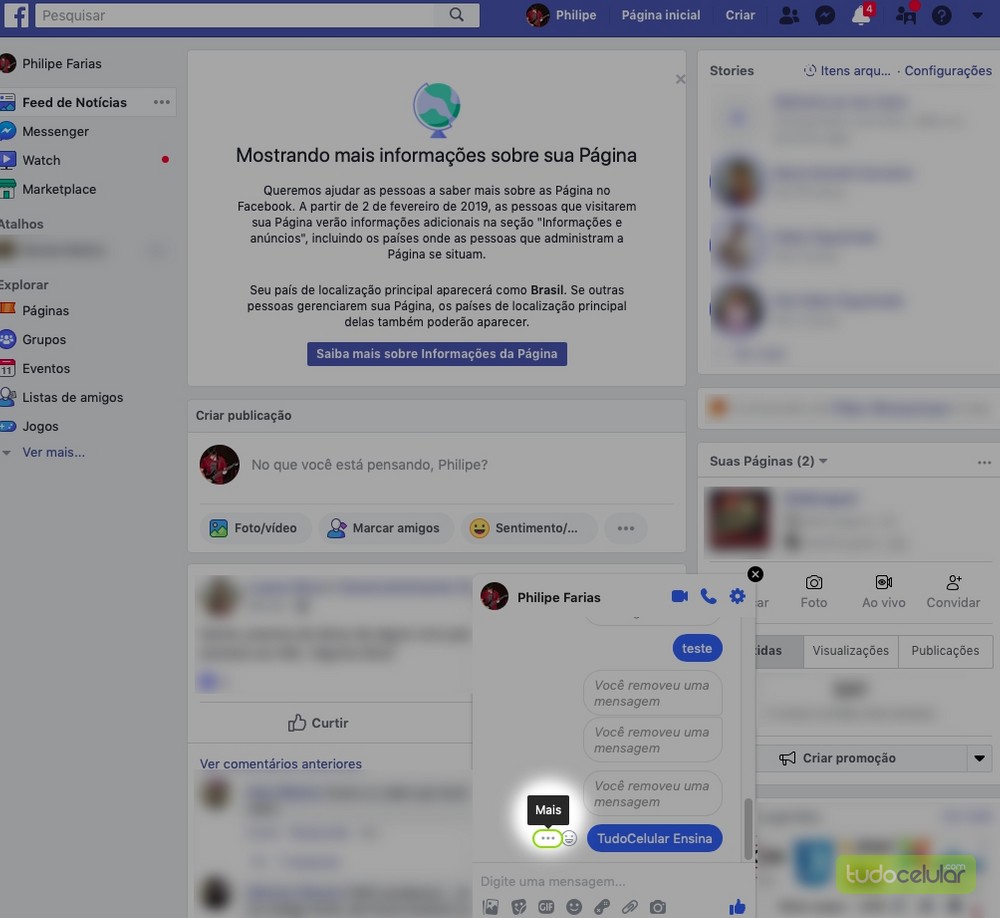Start a video call with Philipe Farias
This screenshot has width=1000, height=918.
679,597
